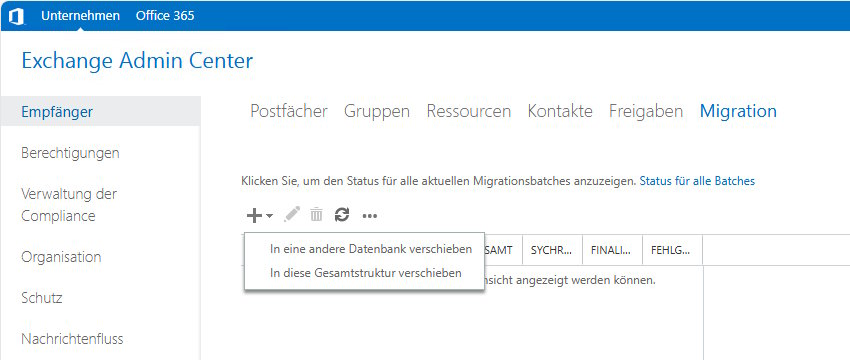Click the plus icon for new migration batch
Viewport: 850px width, 360px height.
tap(254, 216)
